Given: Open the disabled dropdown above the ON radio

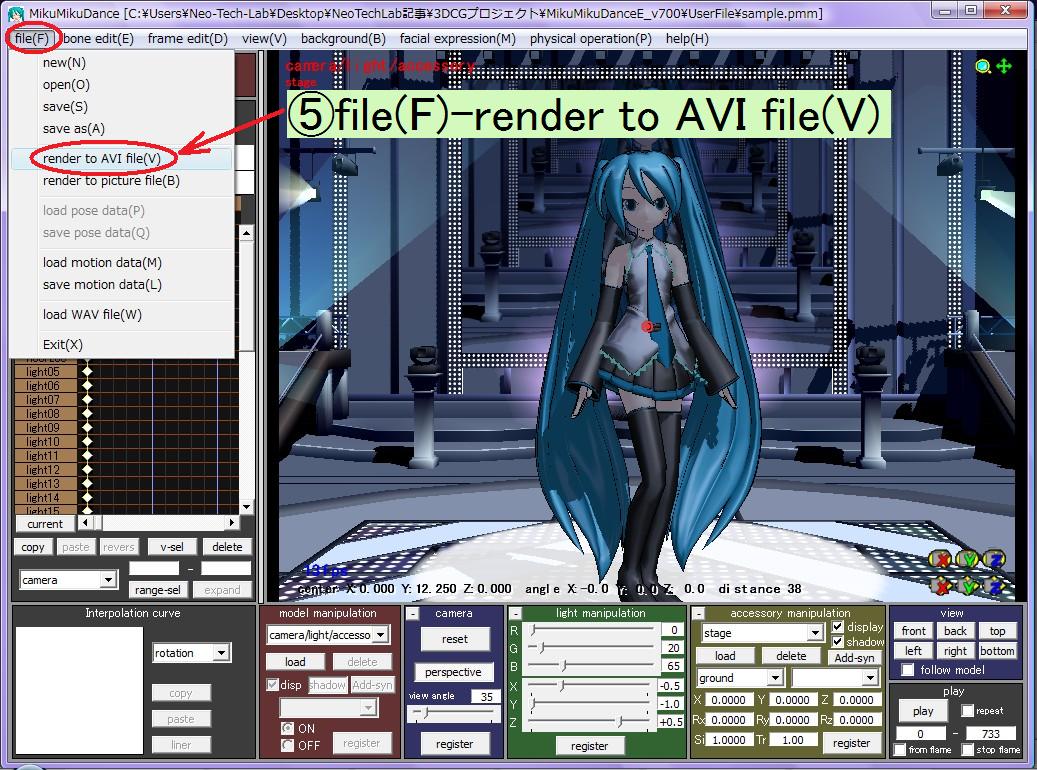Looking at the screenshot, I should click(329, 708).
